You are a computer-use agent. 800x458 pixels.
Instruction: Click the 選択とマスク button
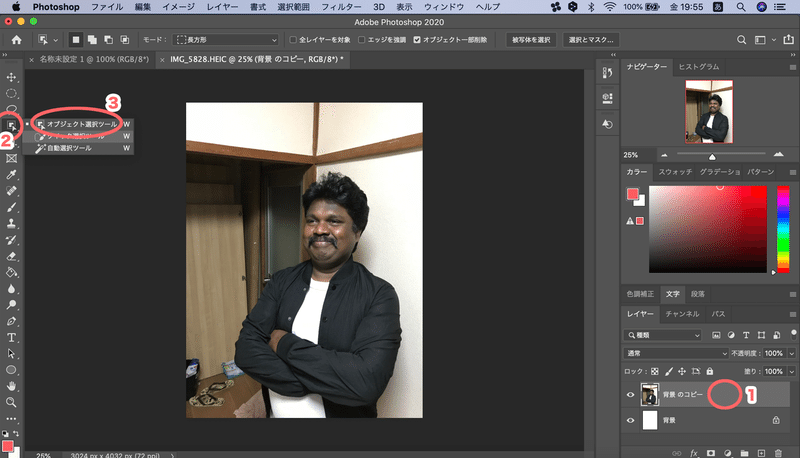[x=592, y=40]
